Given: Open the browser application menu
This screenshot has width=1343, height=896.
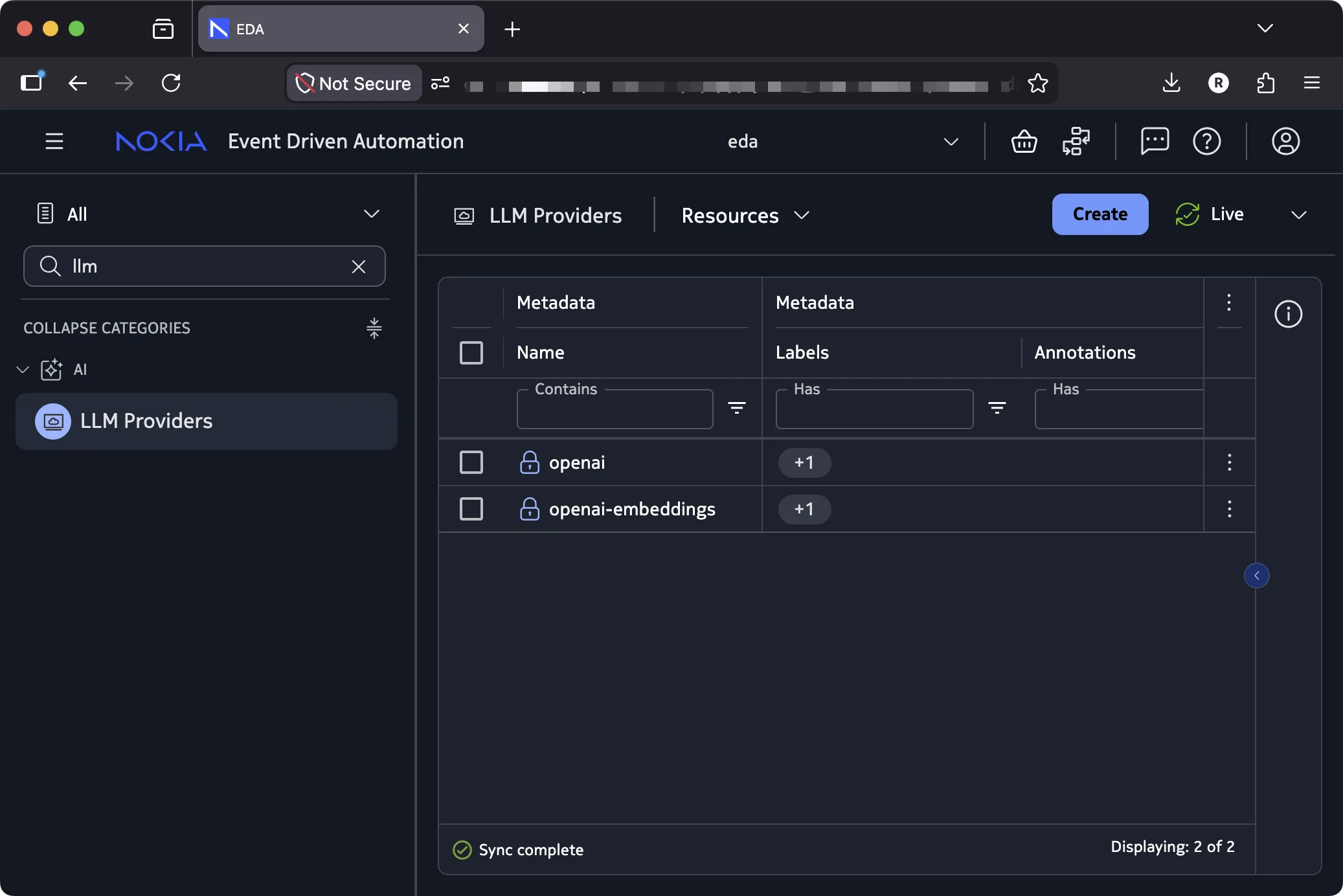Looking at the screenshot, I should tap(1312, 83).
